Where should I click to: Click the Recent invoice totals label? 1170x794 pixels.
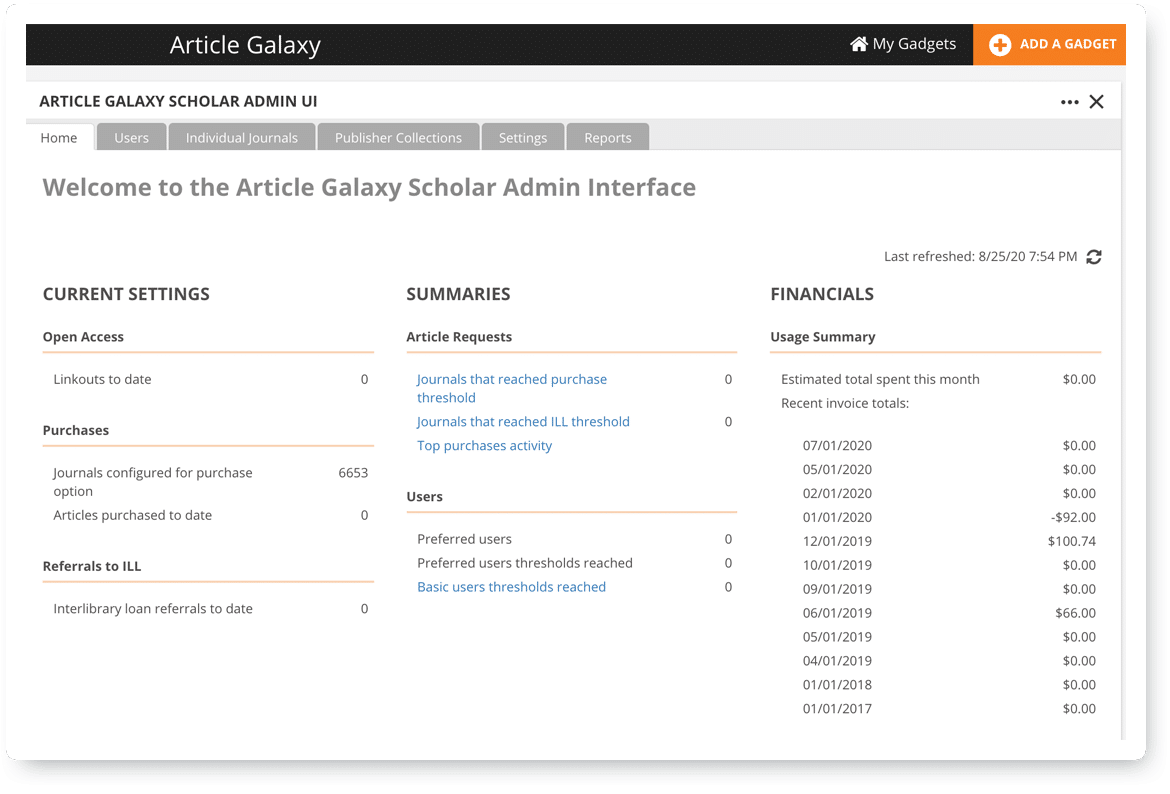click(845, 403)
